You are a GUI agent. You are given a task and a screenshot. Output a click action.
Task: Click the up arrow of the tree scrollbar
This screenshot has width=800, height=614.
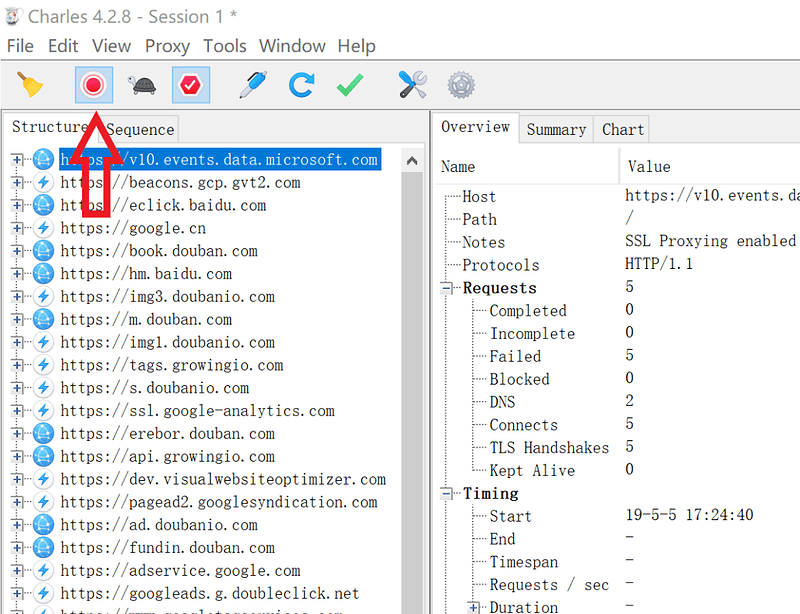[412, 161]
